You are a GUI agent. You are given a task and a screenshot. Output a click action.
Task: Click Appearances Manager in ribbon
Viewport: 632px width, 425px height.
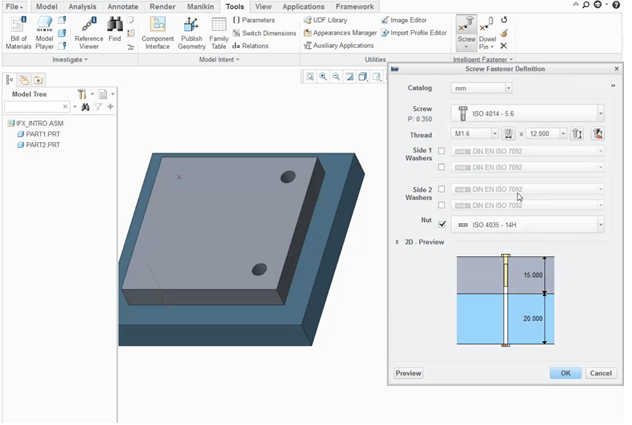pos(338,33)
